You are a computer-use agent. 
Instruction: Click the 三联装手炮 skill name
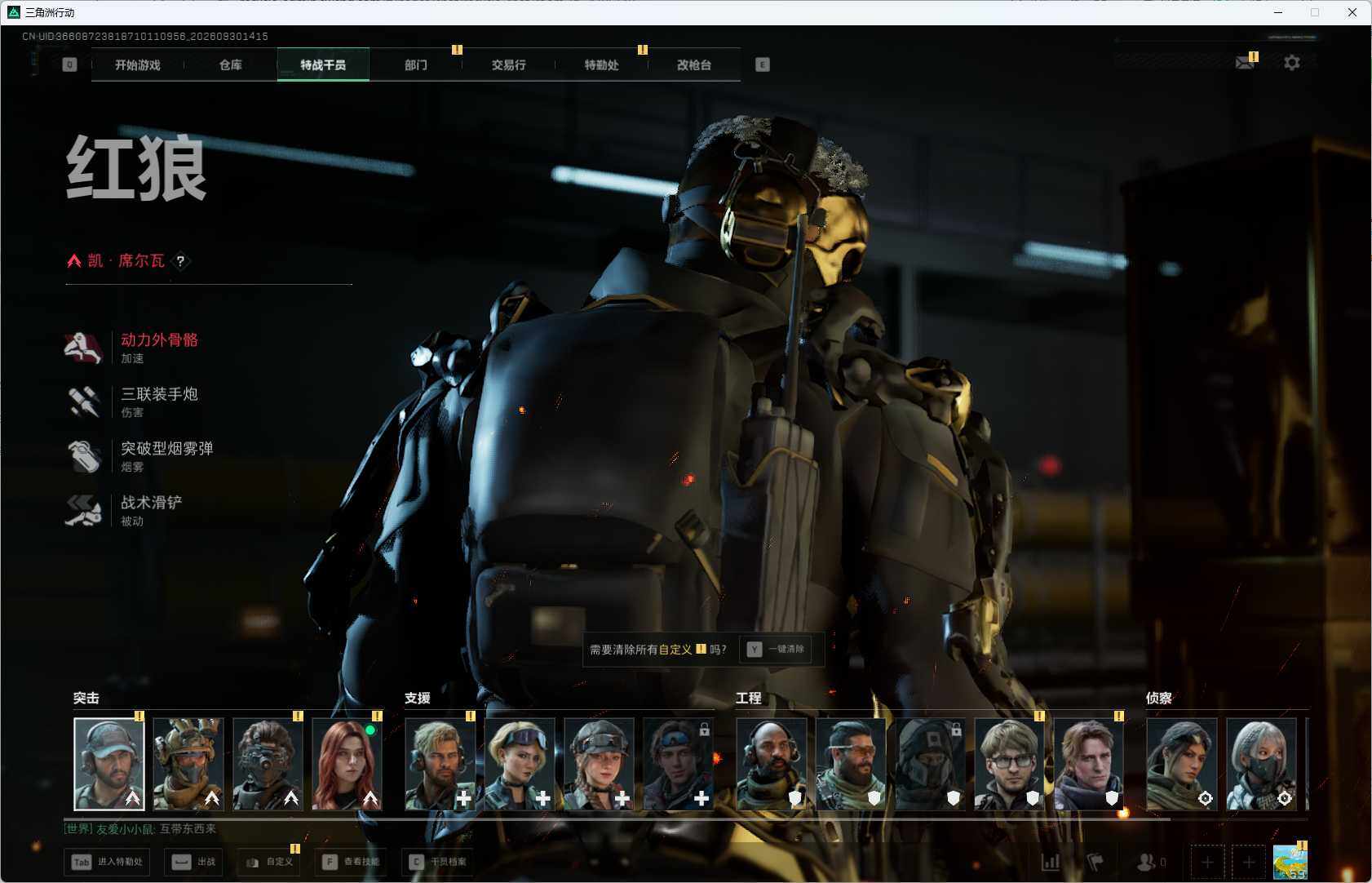pos(160,394)
